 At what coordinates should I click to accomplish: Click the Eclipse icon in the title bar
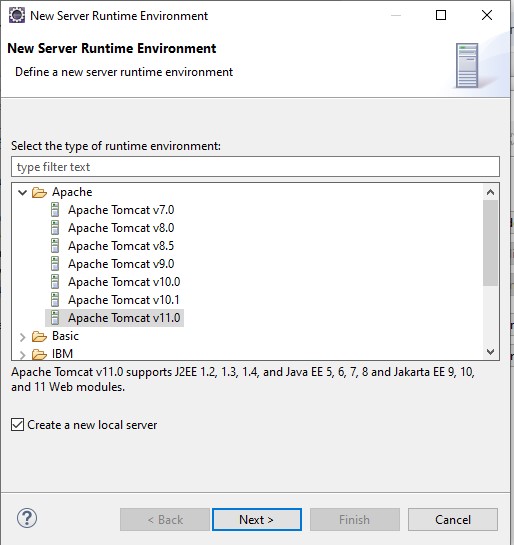17,15
